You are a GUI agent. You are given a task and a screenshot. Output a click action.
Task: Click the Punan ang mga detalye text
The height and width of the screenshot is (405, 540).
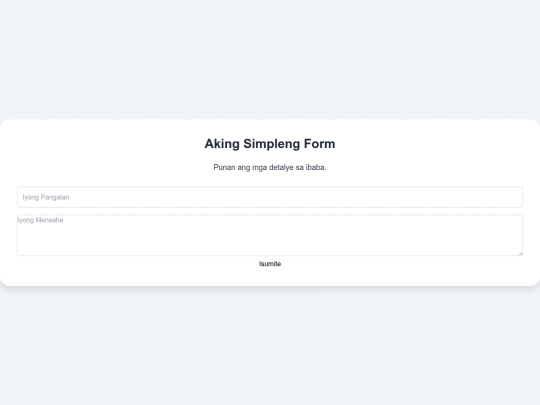[x=270, y=167]
